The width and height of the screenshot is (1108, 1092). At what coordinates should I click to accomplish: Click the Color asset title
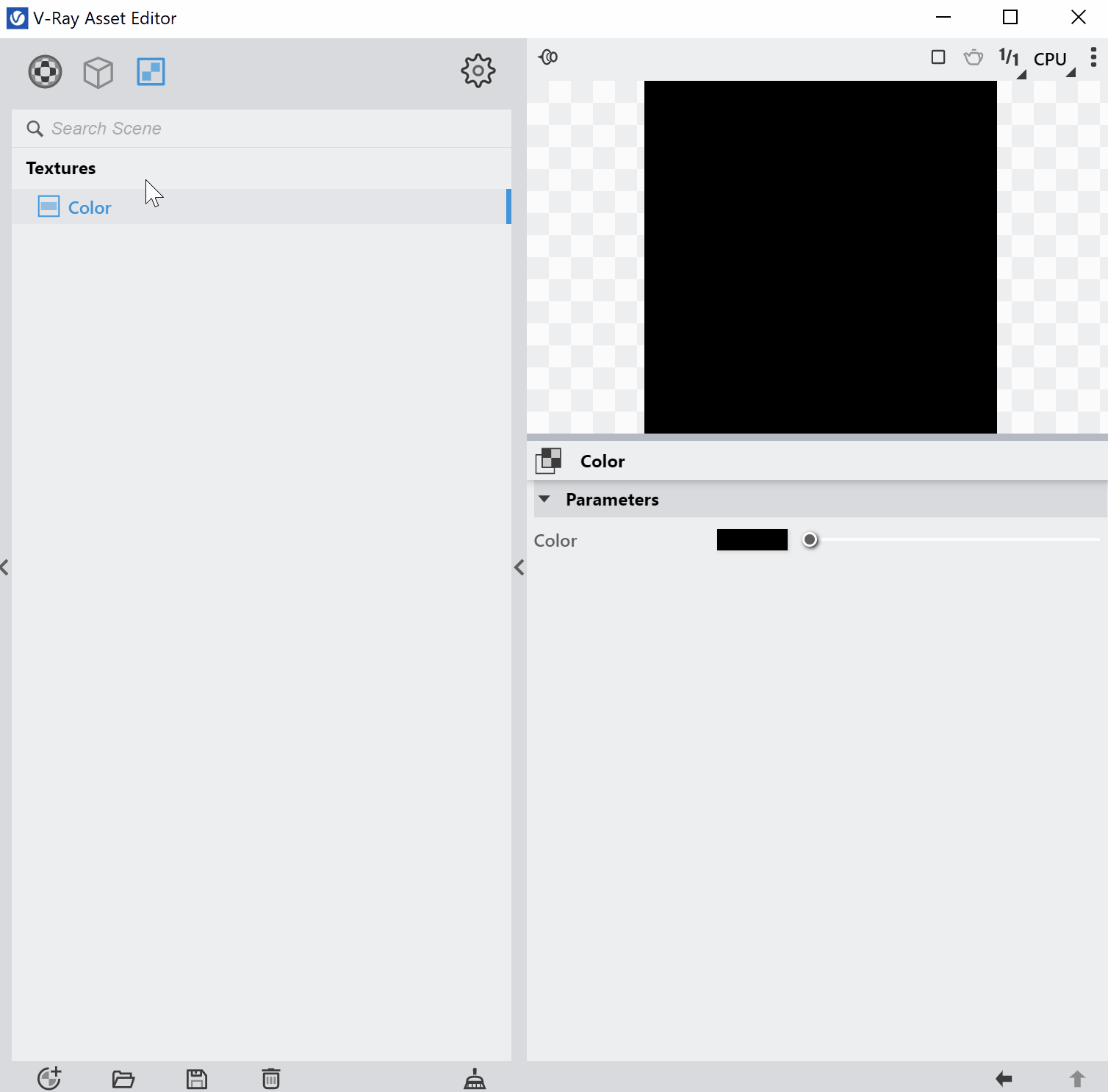click(602, 461)
